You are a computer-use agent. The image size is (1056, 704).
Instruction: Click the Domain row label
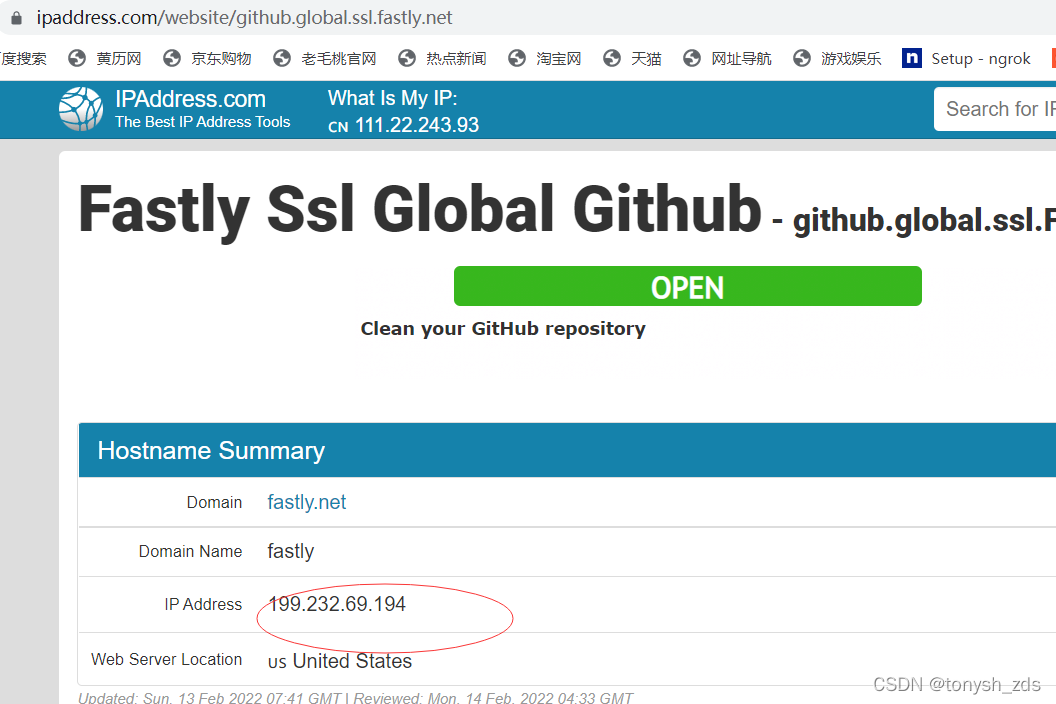point(214,503)
